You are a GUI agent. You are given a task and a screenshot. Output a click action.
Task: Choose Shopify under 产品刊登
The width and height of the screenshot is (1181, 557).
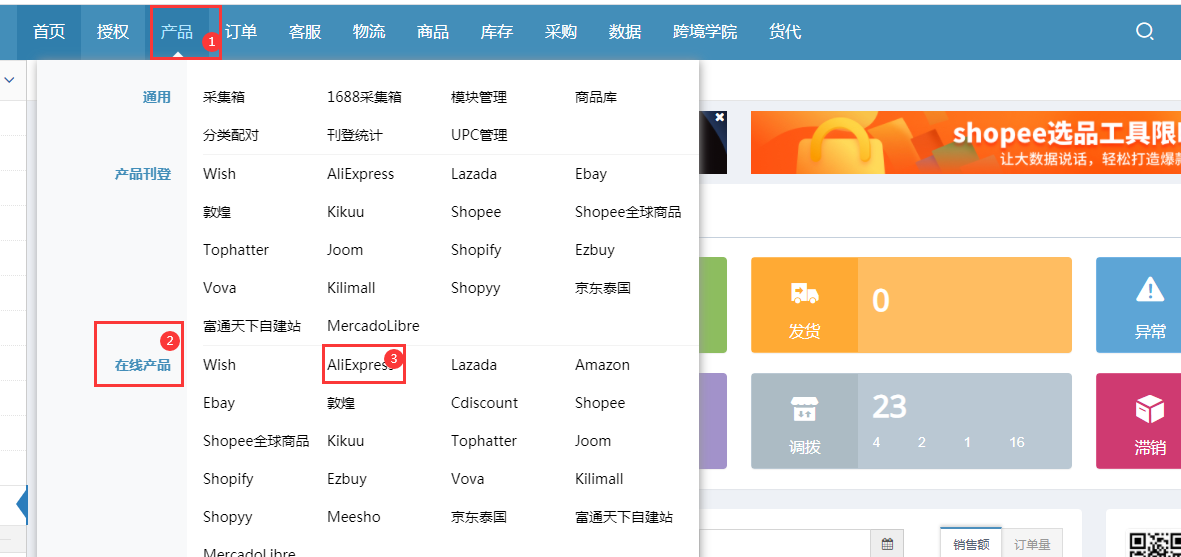click(x=476, y=250)
